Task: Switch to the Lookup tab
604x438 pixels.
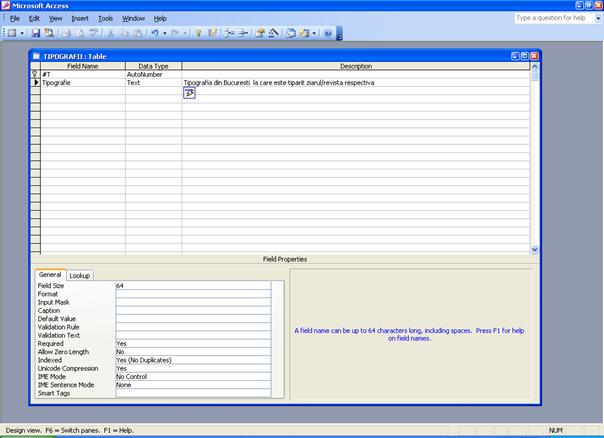Action: coord(79,275)
